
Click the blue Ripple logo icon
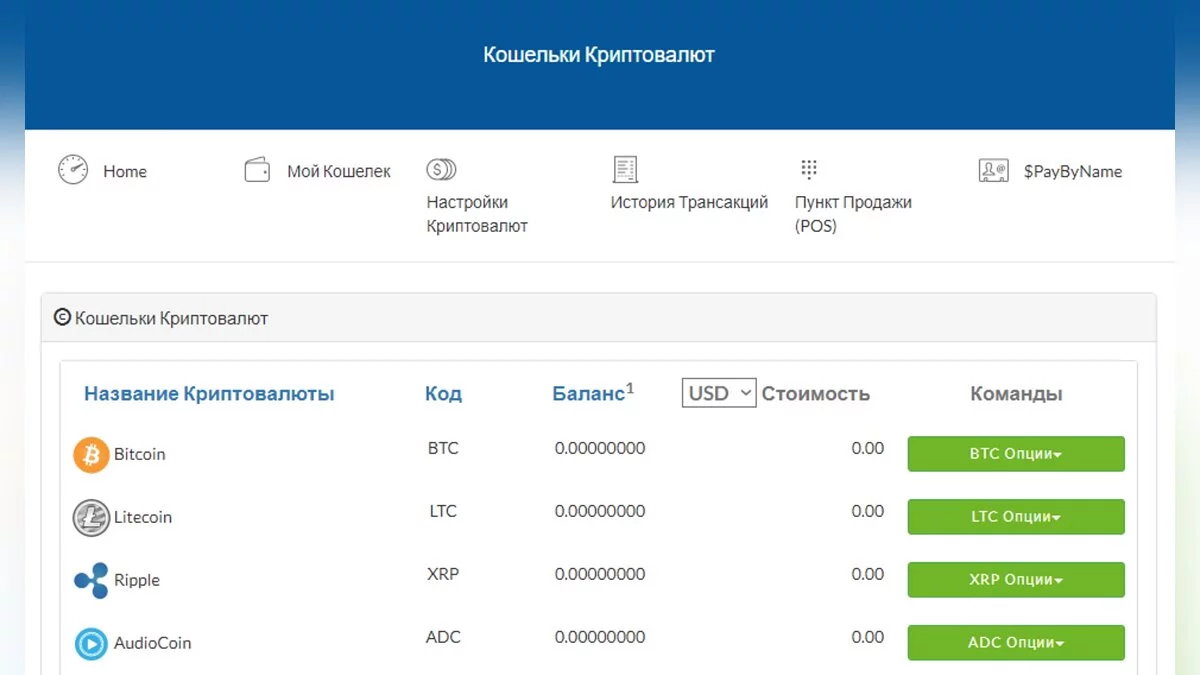pos(91,581)
